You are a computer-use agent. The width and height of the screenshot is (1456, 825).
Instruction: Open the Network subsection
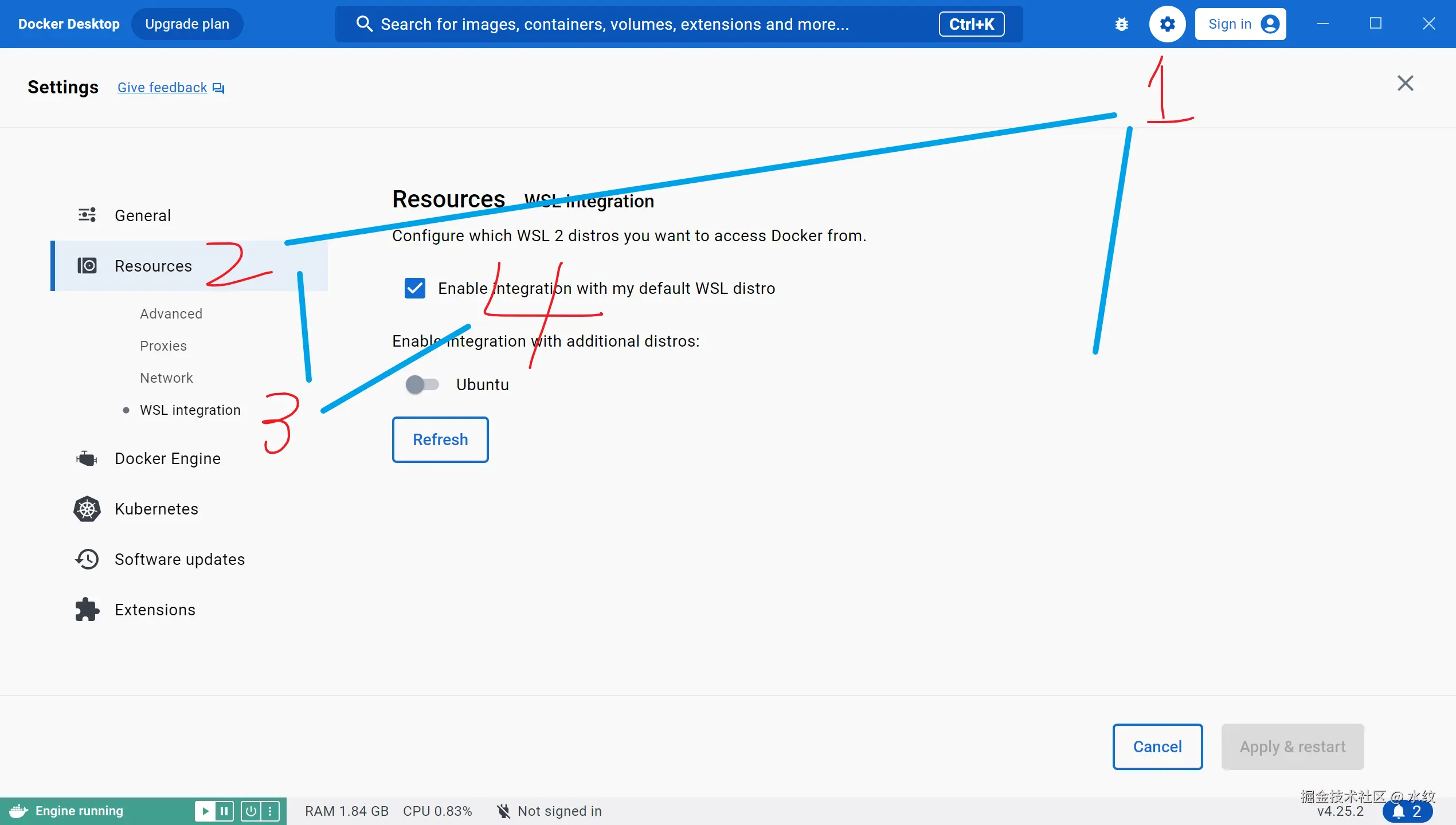166,378
